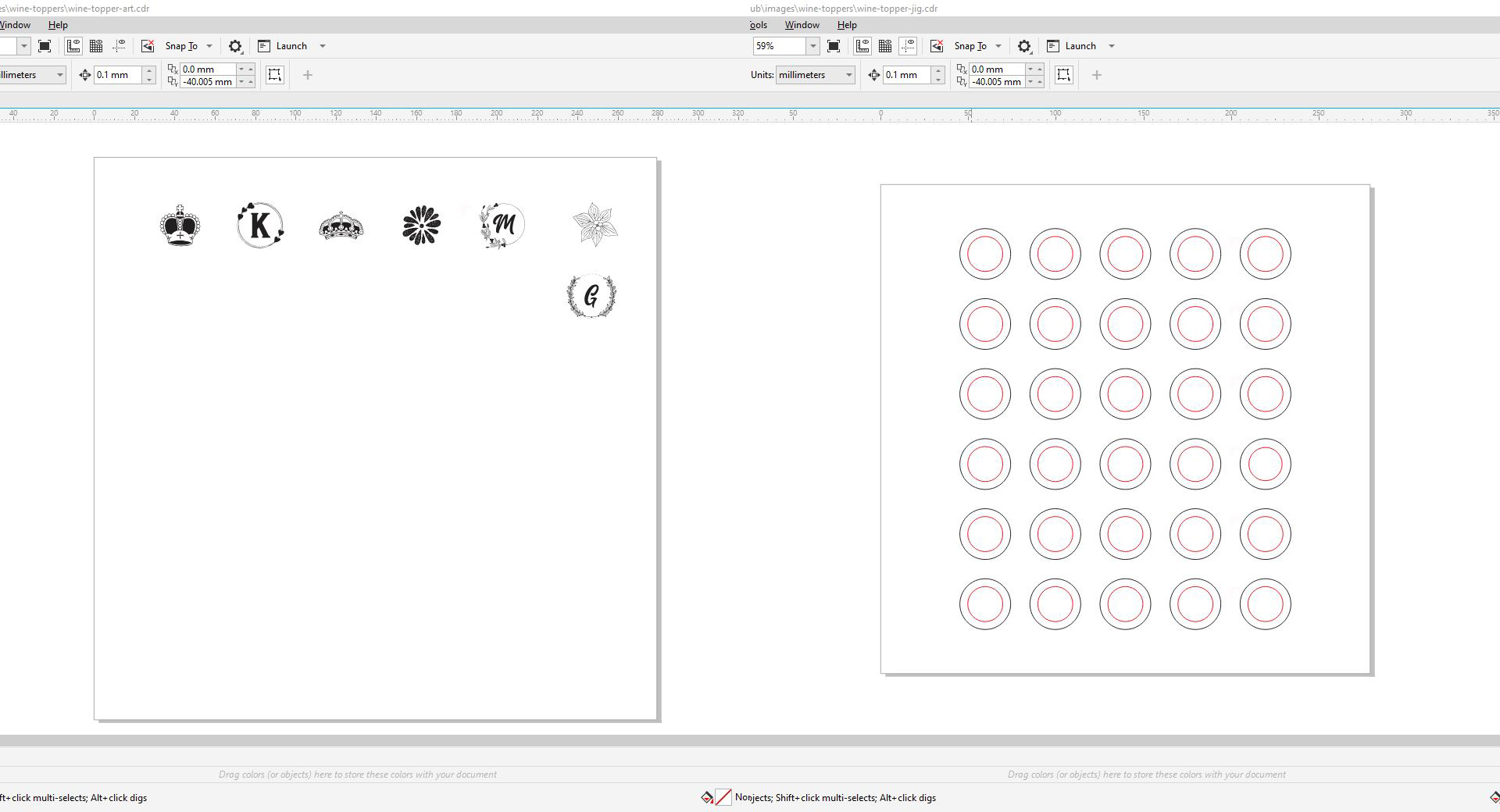The height and width of the screenshot is (812, 1500).
Task: Click the fill bucket icon in status bar
Action: coord(706,797)
